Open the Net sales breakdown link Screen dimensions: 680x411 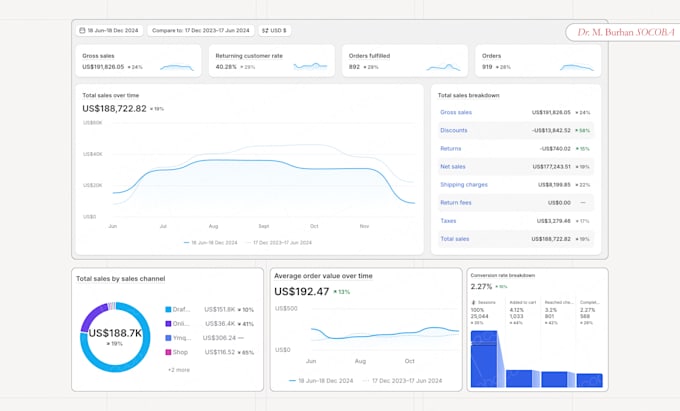click(x=453, y=166)
